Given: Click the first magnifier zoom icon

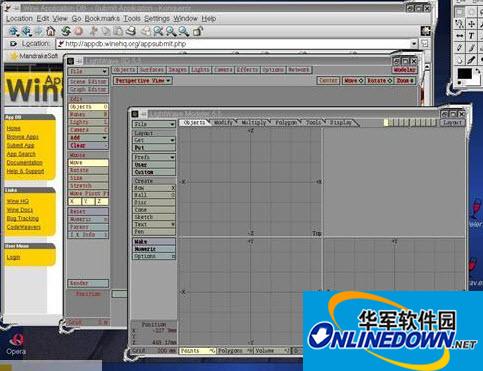Looking at the screenshot, I should pyautogui.click(x=158, y=31).
